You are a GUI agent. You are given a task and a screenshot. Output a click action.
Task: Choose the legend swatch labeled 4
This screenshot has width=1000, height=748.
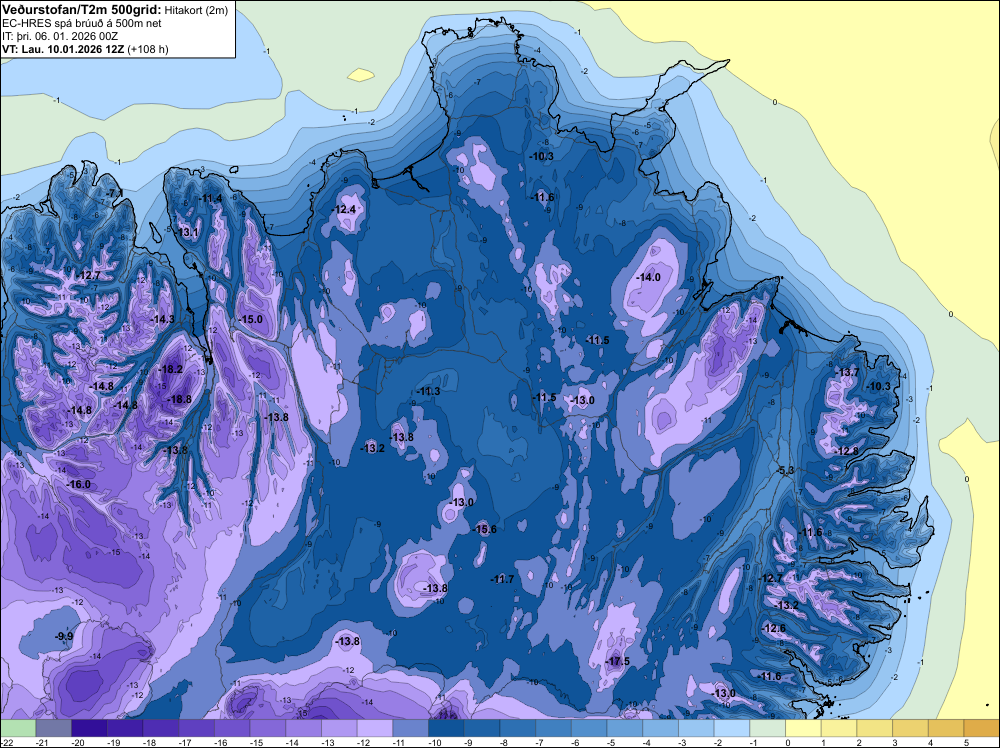pyautogui.click(x=946, y=728)
